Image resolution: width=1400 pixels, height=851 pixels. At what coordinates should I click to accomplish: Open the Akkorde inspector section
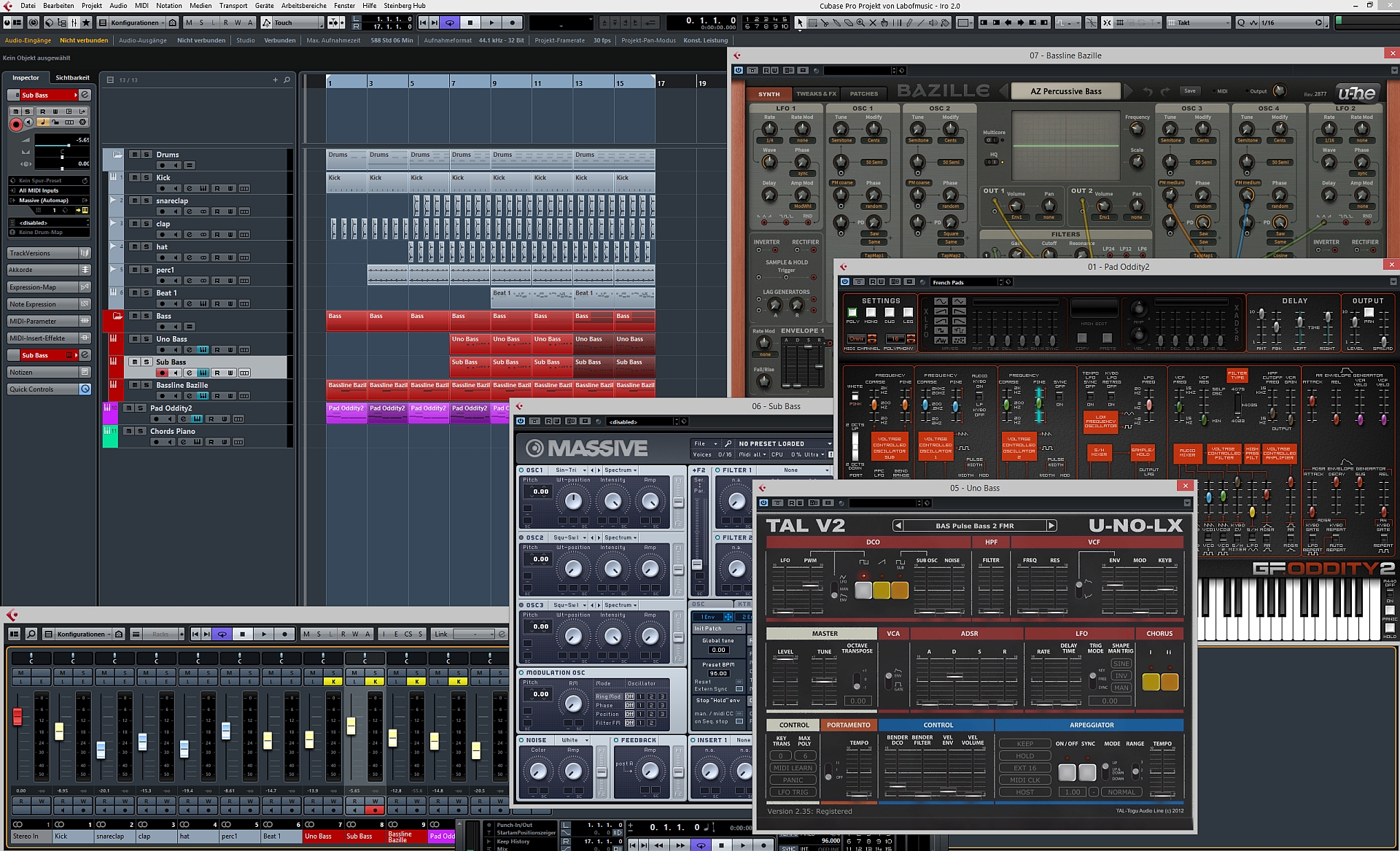click(49, 270)
